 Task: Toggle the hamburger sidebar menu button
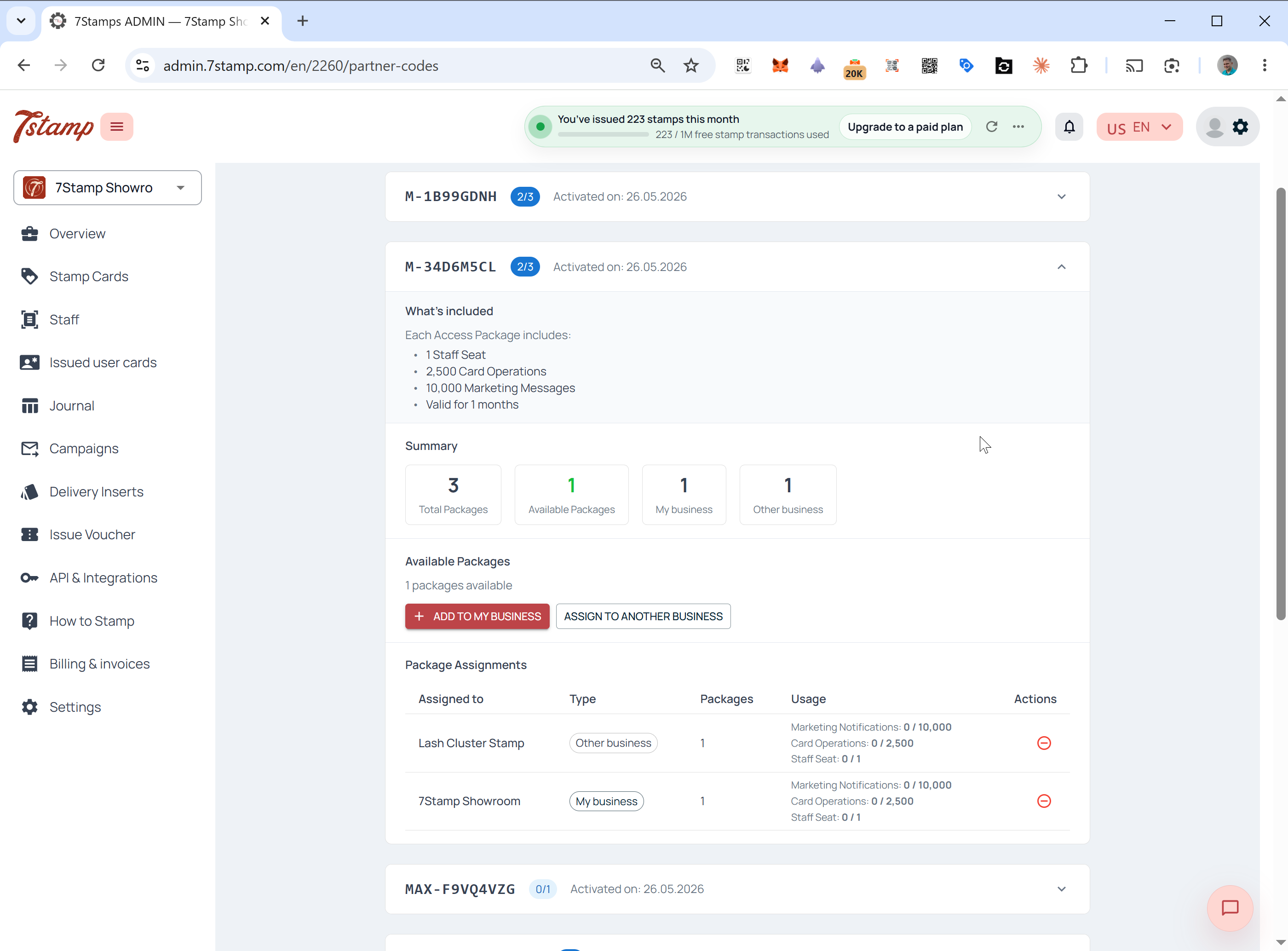point(117,127)
